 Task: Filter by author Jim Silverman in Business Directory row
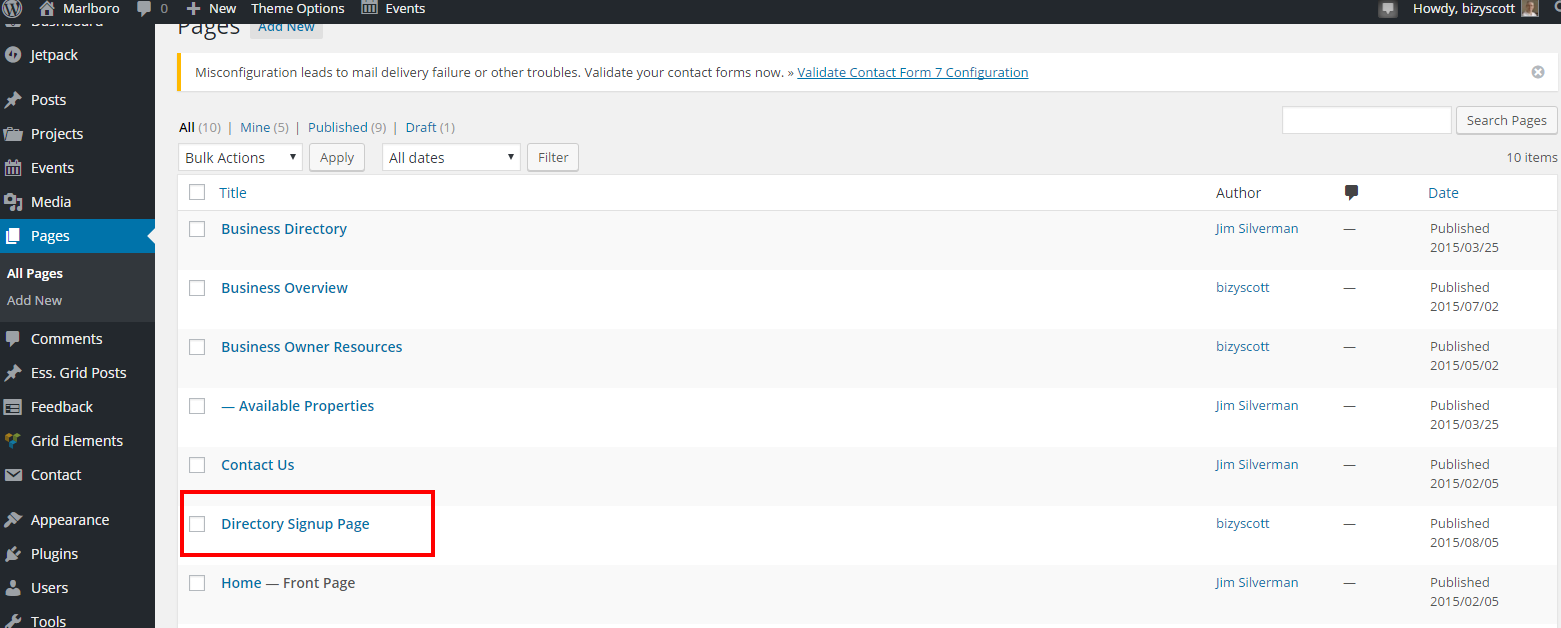click(1257, 229)
